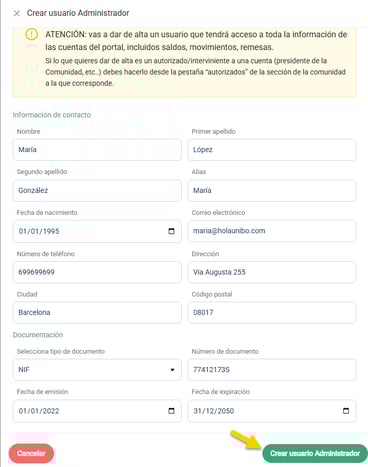The height and width of the screenshot is (467, 368).
Task: Click the birth date value 01/01/1995
Action: [x=39, y=231]
